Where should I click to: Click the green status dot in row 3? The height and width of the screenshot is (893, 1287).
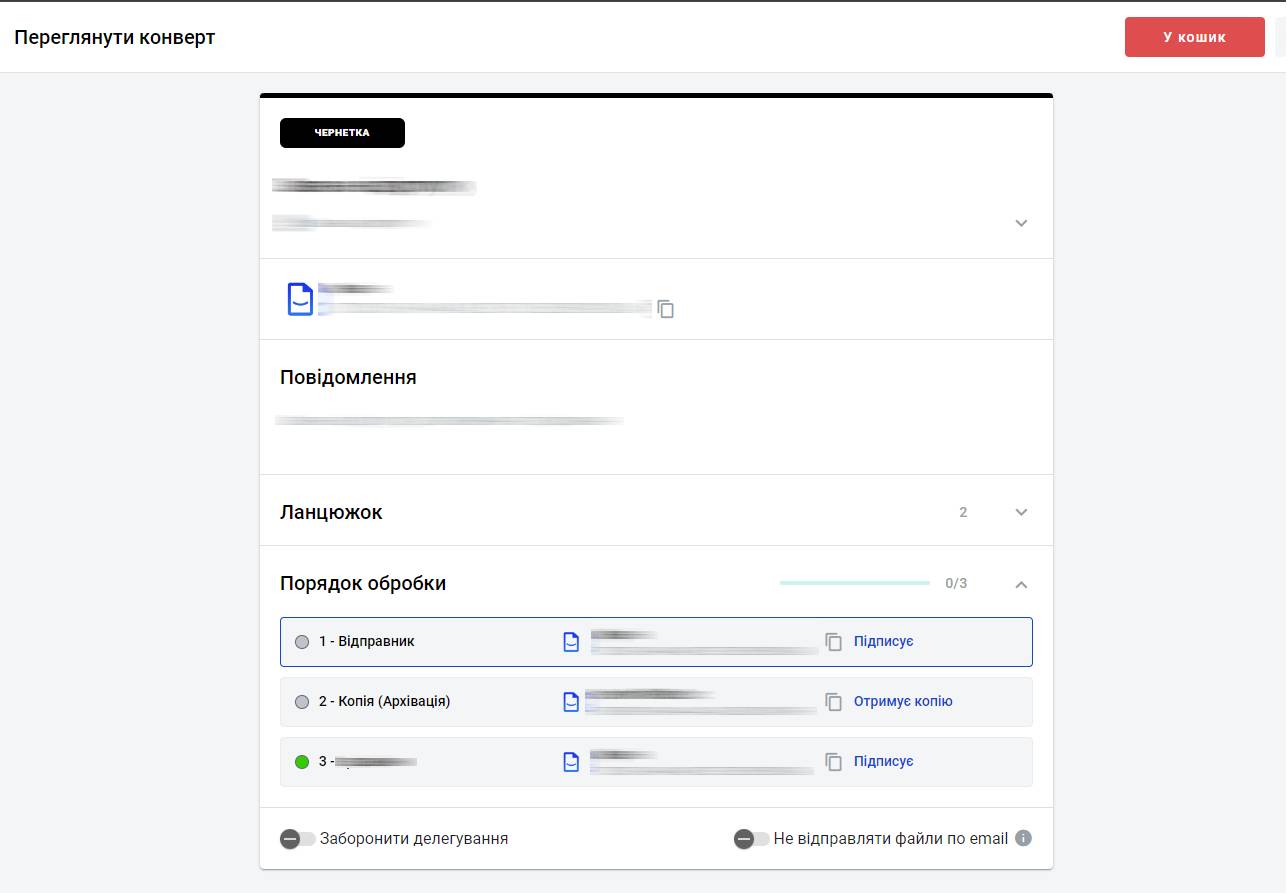click(302, 762)
